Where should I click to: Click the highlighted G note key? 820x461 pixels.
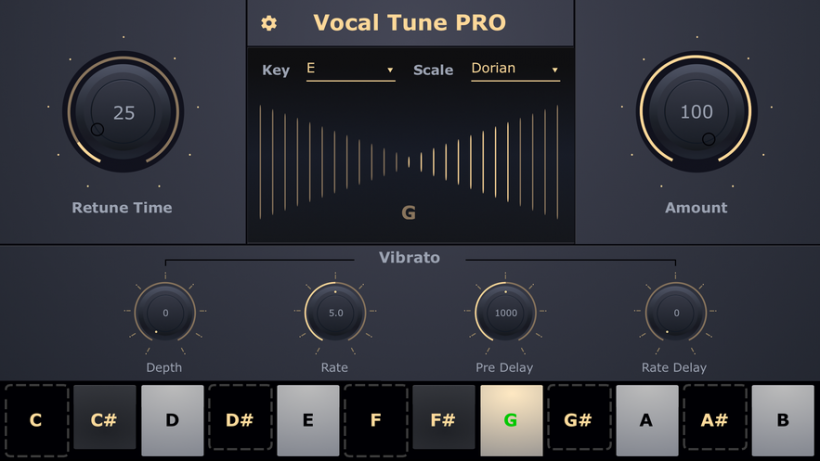tap(511, 420)
